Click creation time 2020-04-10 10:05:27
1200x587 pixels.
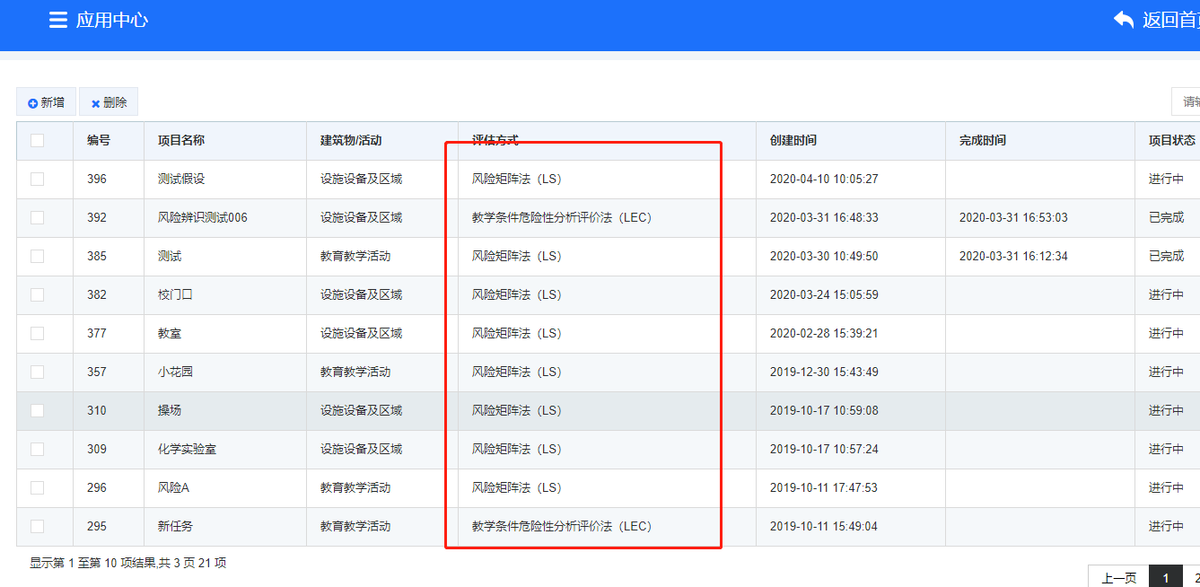click(x=824, y=179)
